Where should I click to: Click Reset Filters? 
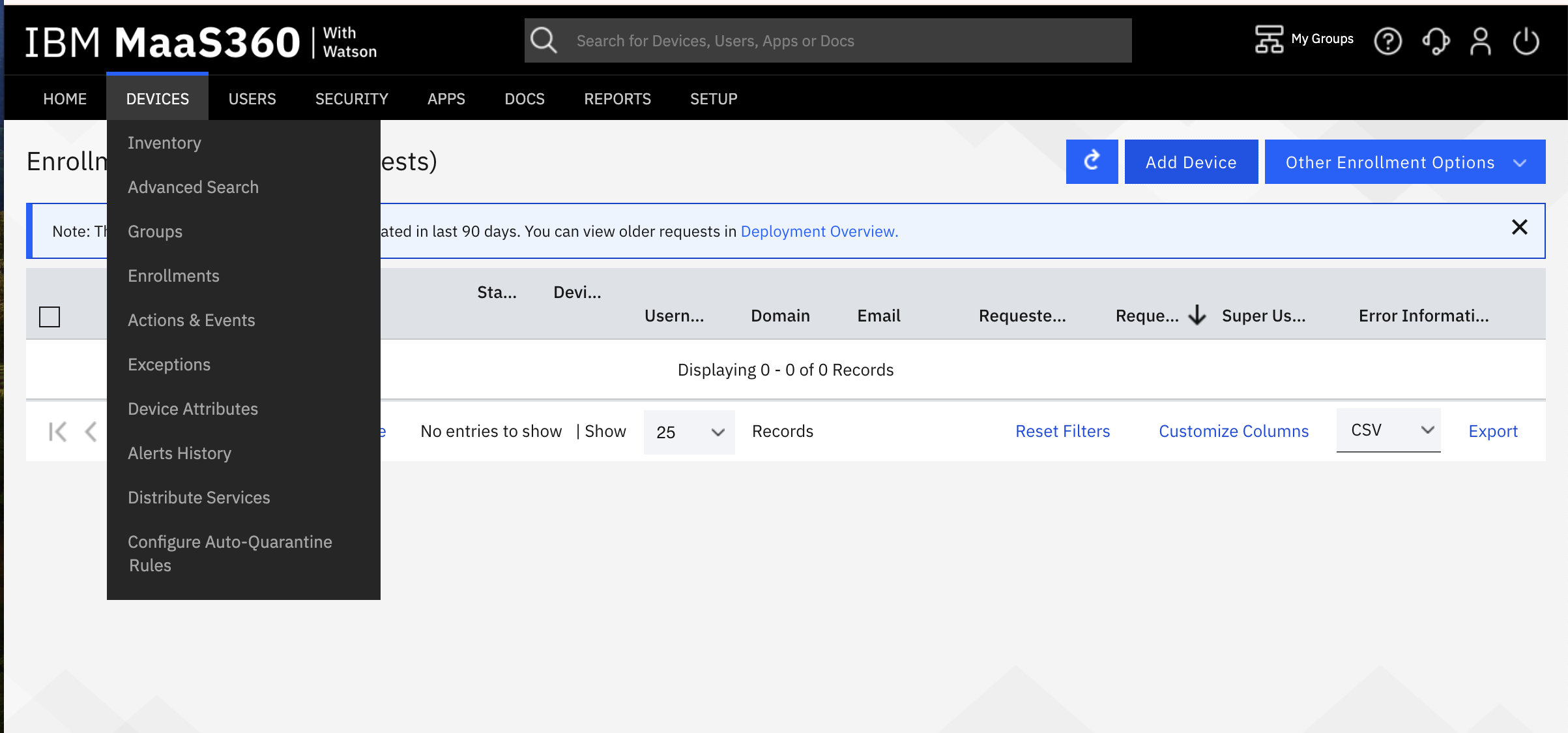pos(1062,431)
